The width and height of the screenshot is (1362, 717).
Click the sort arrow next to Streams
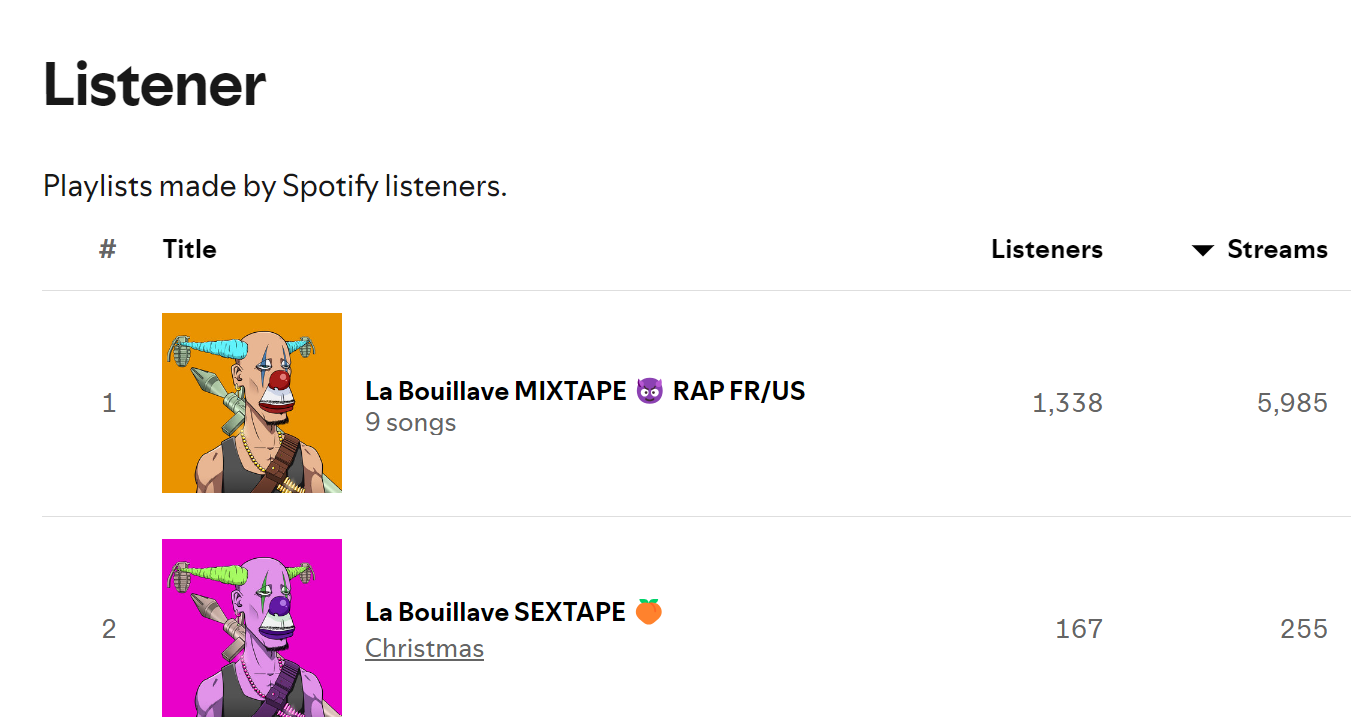(1202, 250)
